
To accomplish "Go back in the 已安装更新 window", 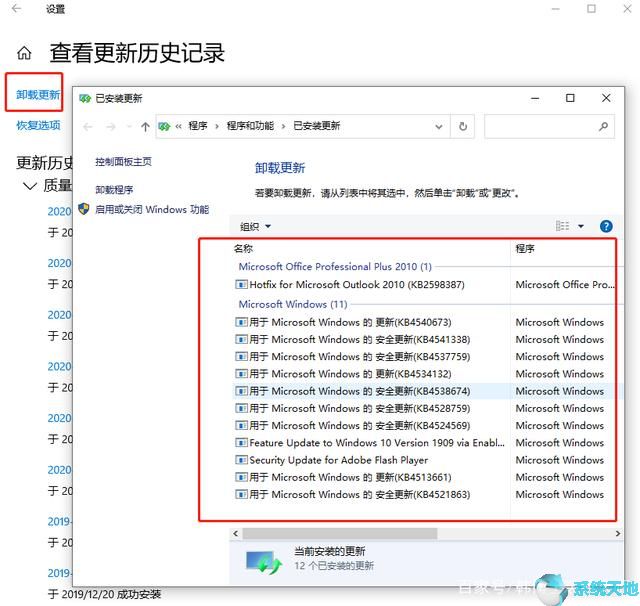I will [87, 127].
